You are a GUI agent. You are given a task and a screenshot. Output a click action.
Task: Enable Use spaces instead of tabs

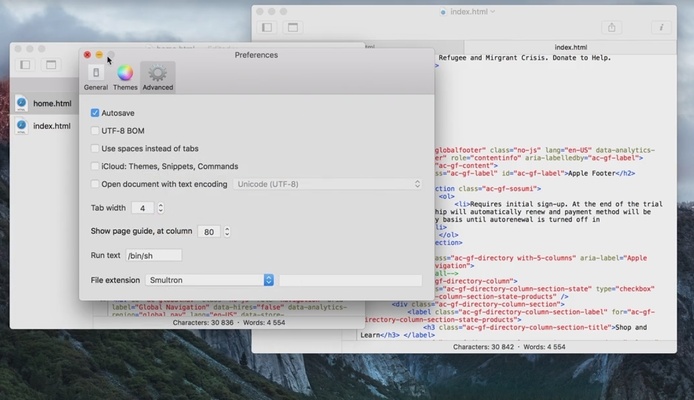pyautogui.click(x=95, y=148)
